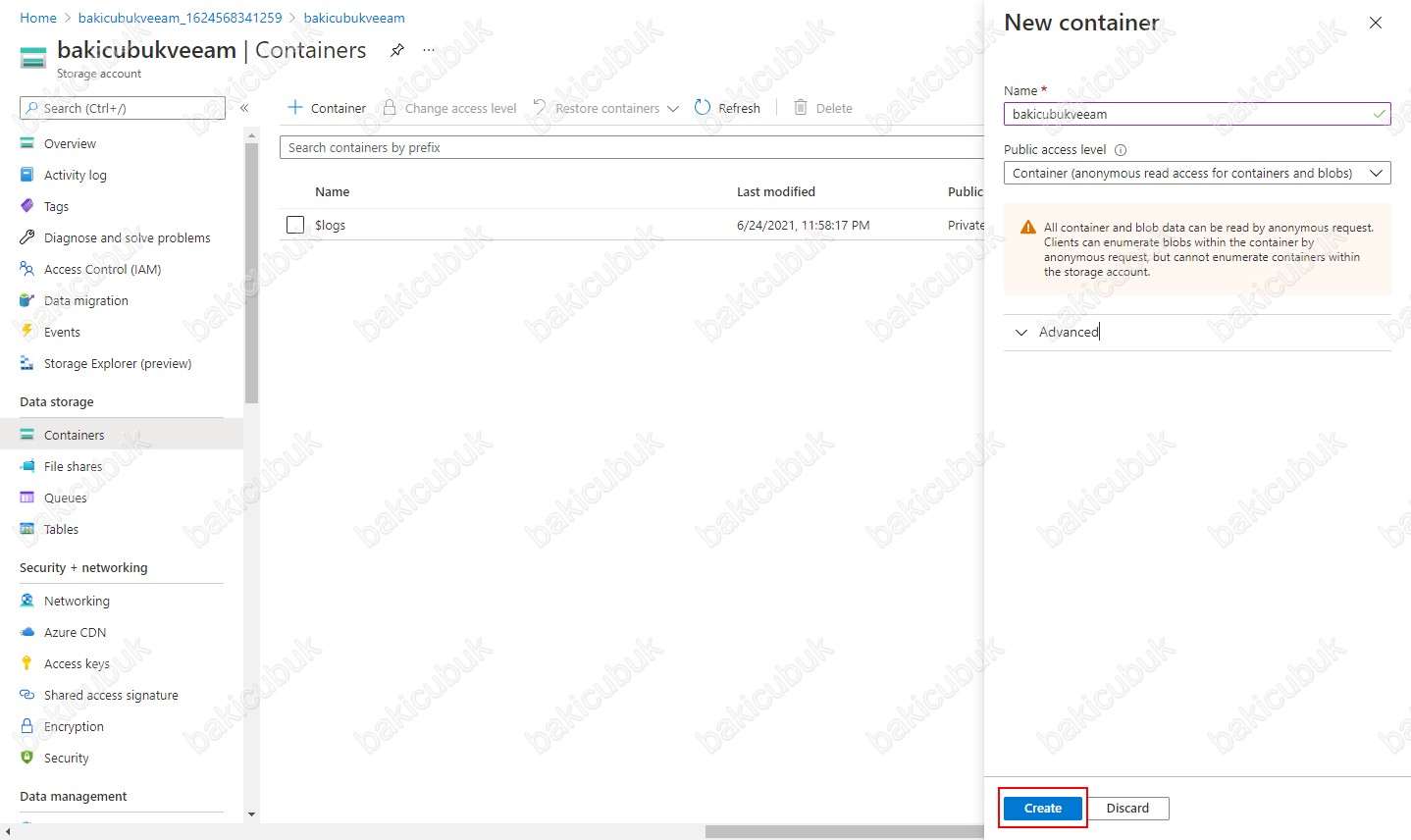Click the Tables menu label
The width and height of the screenshot is (1411, 840).
[x=61, y=529]
